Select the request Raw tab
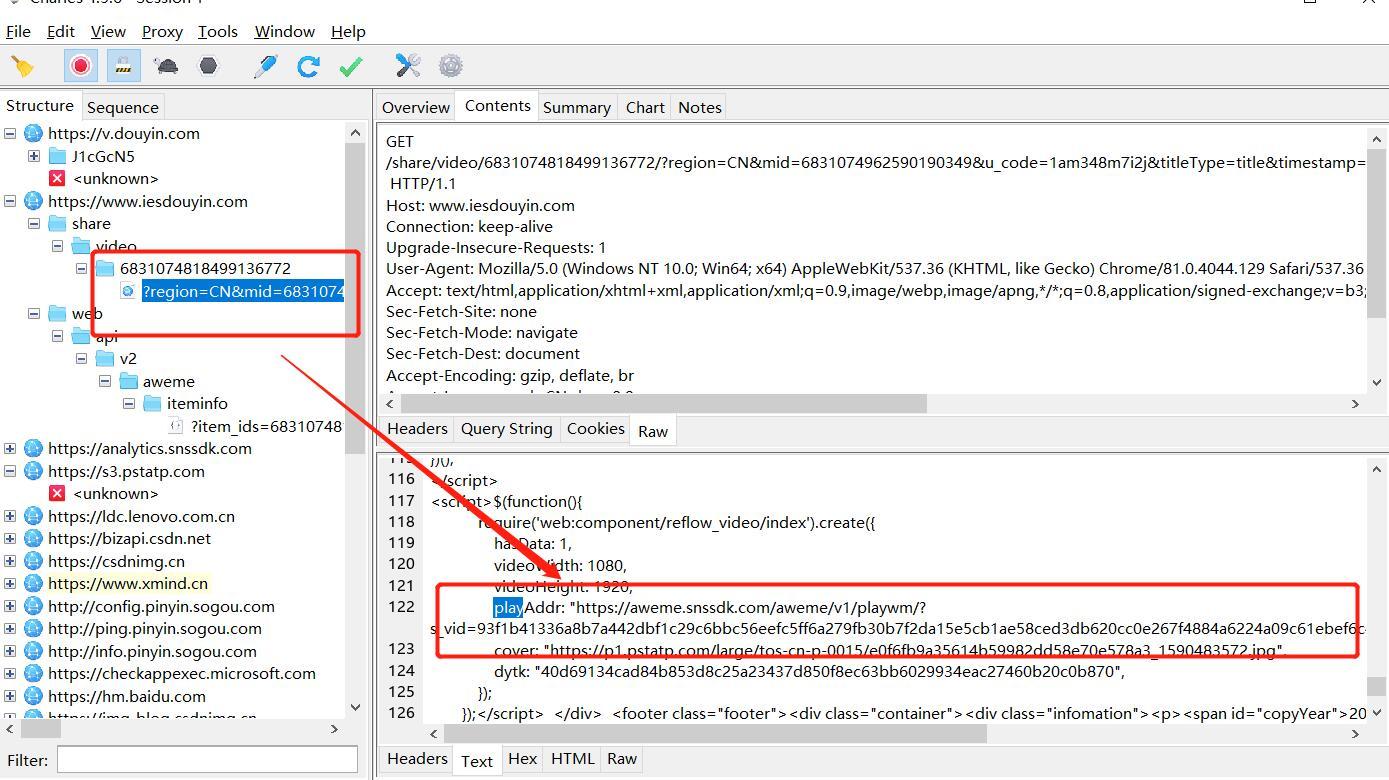 pyautogui.click(x=653, y=431)
